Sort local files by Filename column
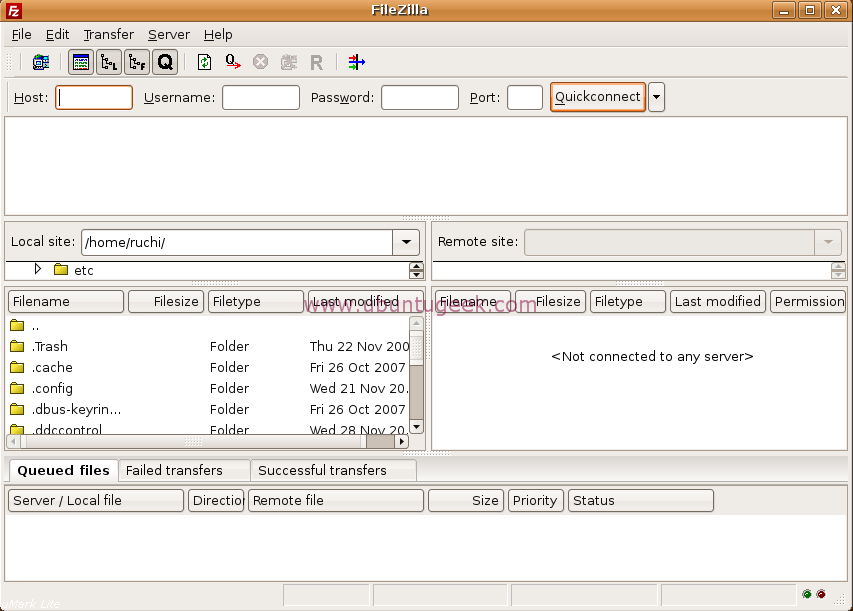The image size is (853, 611). coord(66,301)
